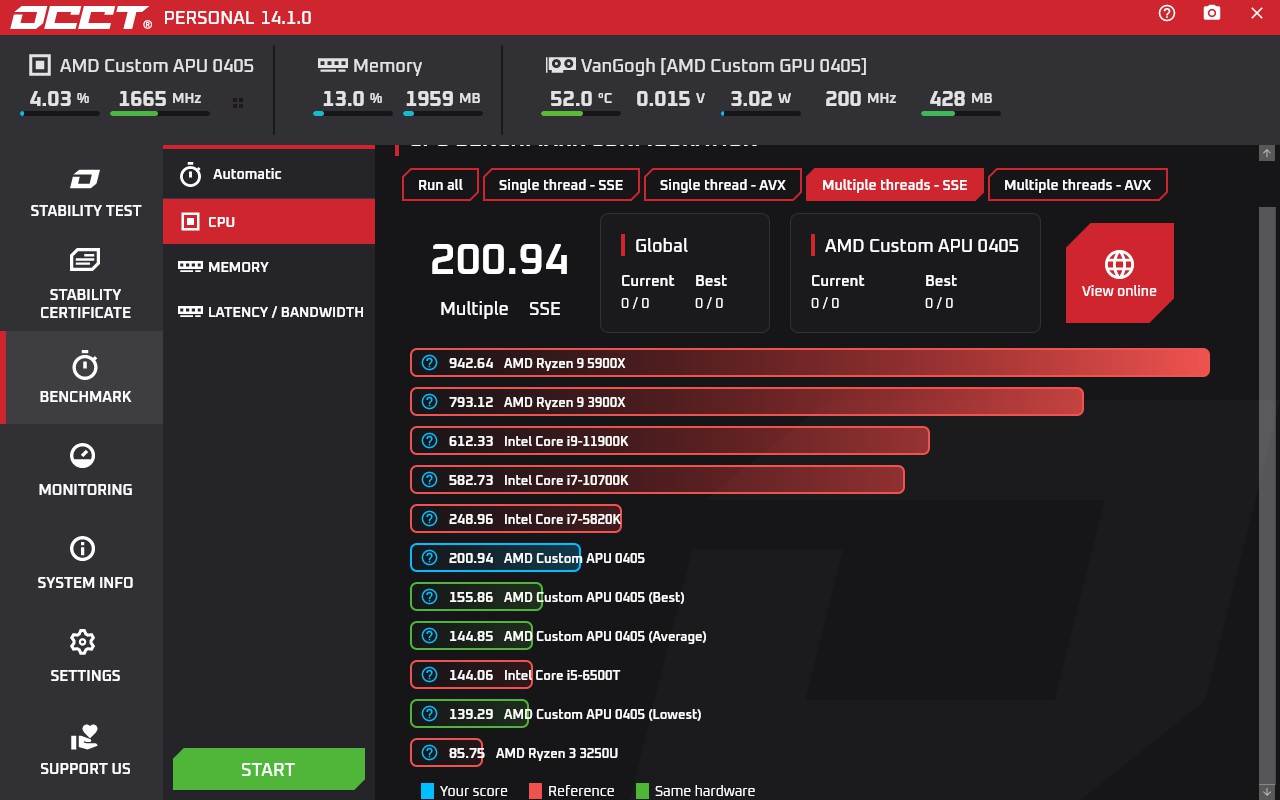1280x800 pixels.
Task: Select the Memory benchmark entry
Action: pos(269,267)
